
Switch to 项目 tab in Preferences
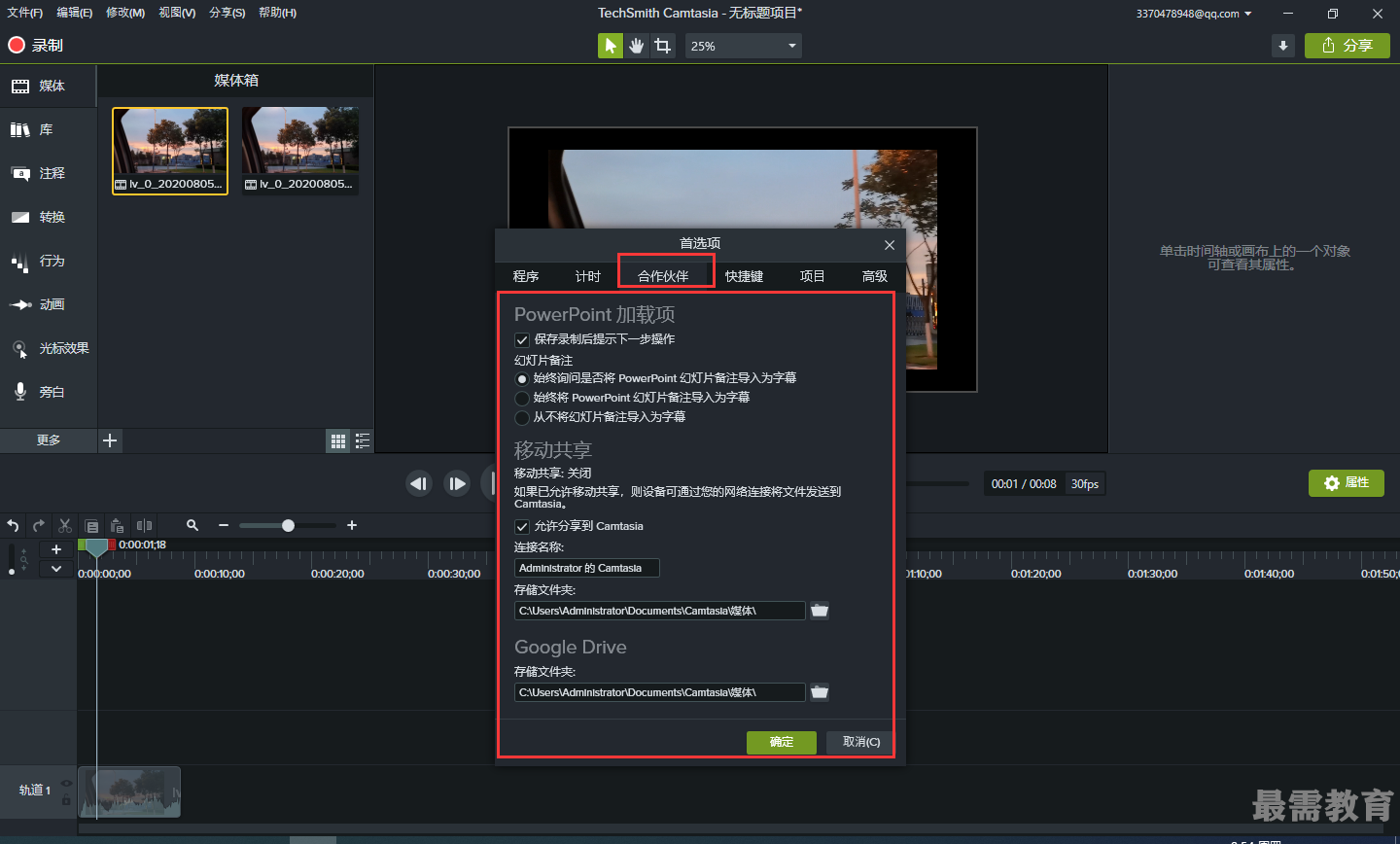click(x=812, y=276)
